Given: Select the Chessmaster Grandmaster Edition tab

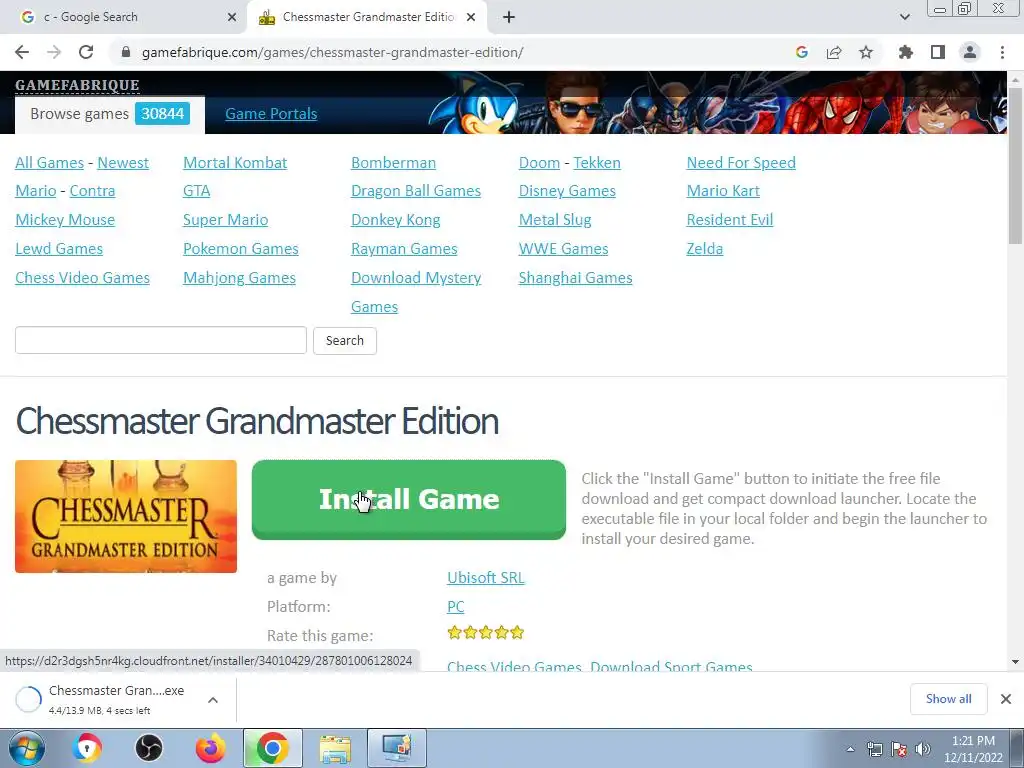Looking at the screenshot, I should point(368,17).
